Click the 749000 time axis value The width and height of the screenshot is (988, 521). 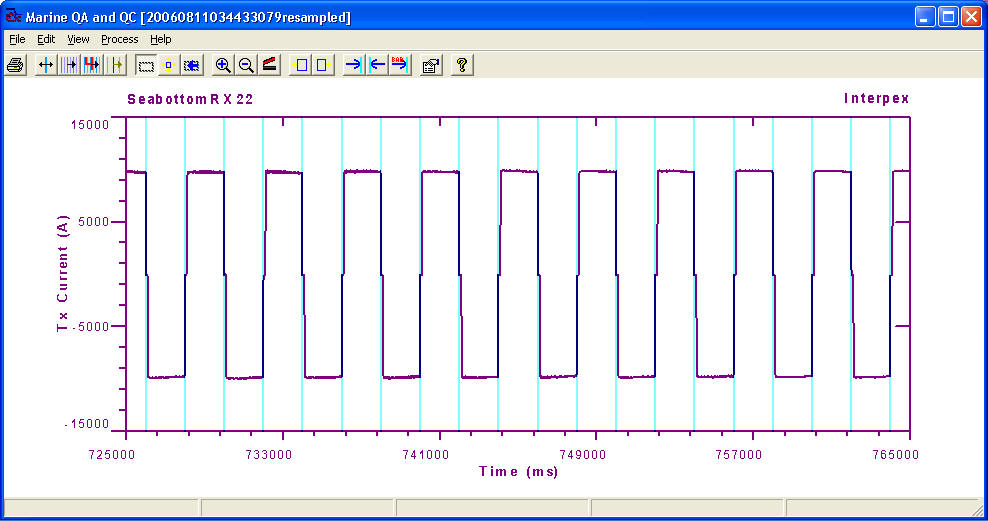[583, 454]
